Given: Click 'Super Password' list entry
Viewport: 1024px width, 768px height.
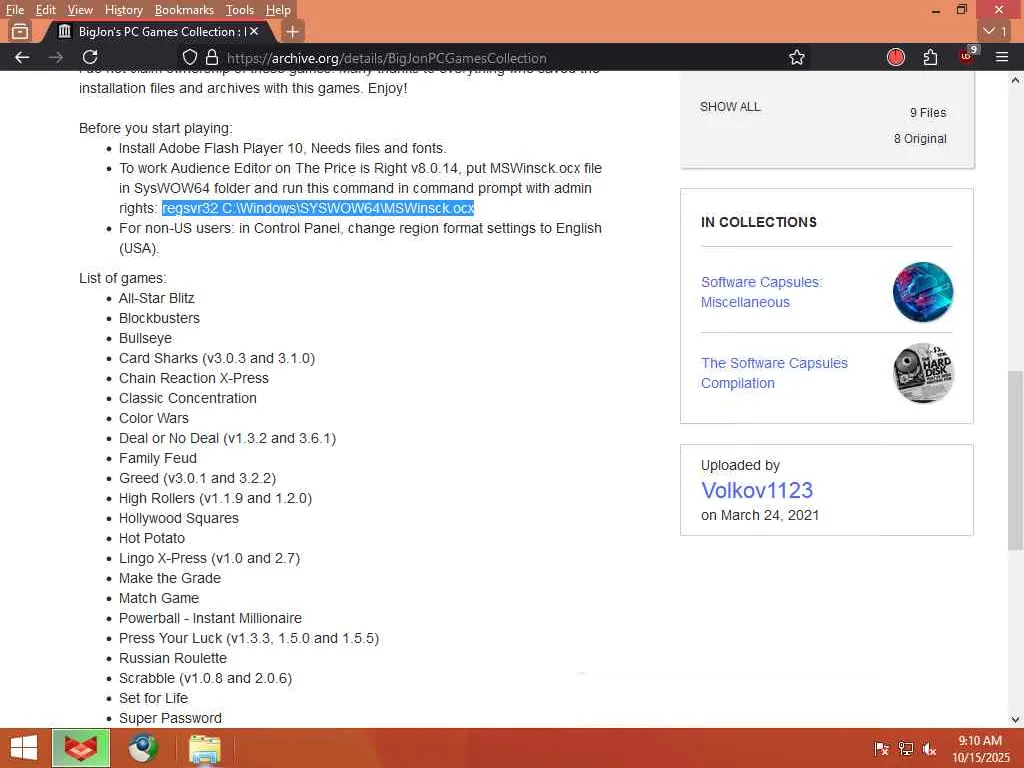Looking at the screenshot, I should 170,718.
